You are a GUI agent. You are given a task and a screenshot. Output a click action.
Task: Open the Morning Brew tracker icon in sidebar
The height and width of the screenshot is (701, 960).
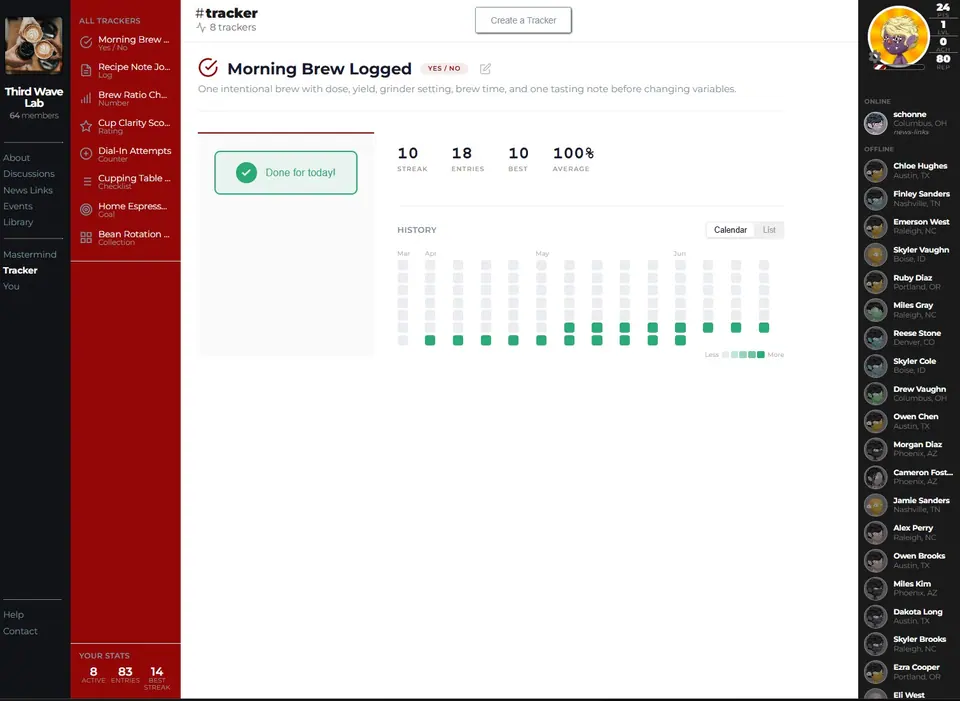(86, 42)
